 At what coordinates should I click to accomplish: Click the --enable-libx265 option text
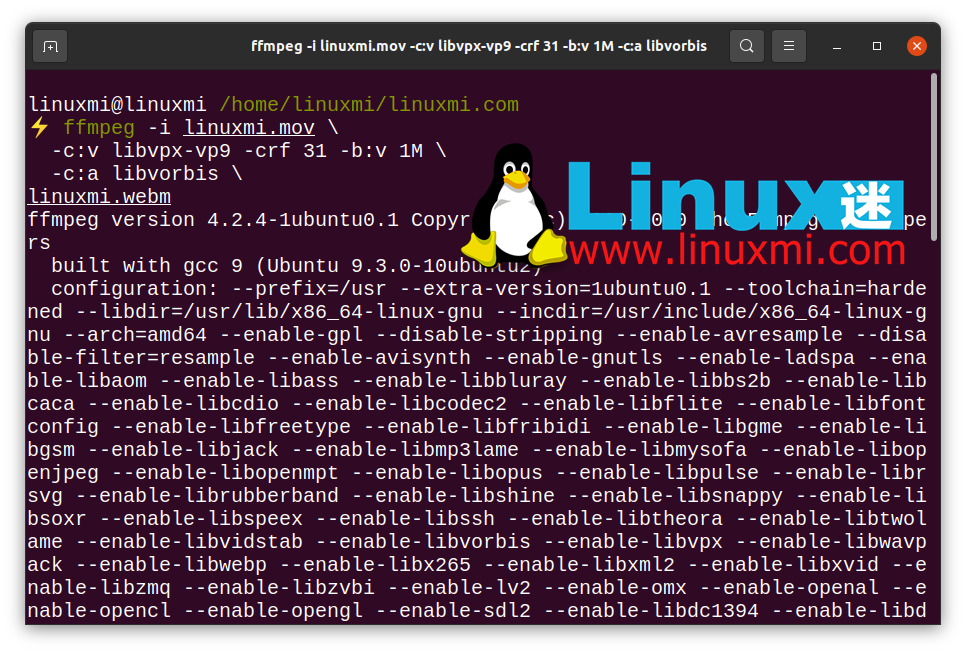coord(375,565)
